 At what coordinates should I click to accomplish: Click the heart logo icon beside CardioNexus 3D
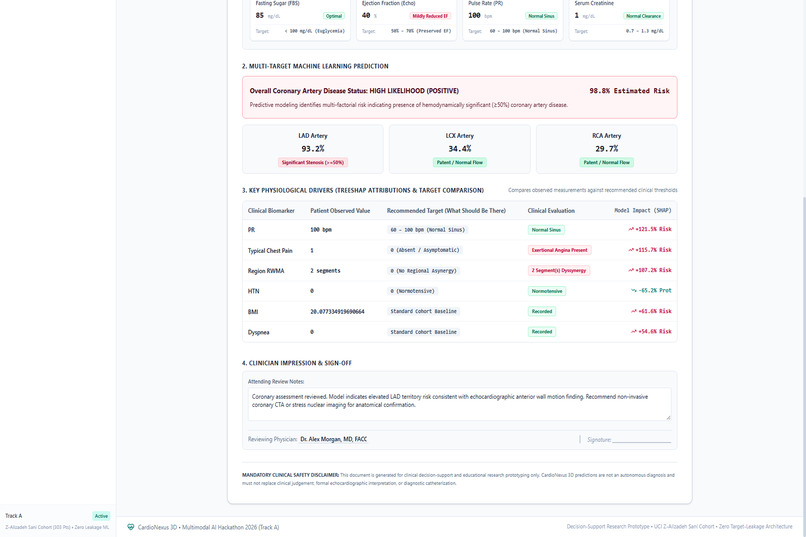pyautogui.click(x=131, y=527)
